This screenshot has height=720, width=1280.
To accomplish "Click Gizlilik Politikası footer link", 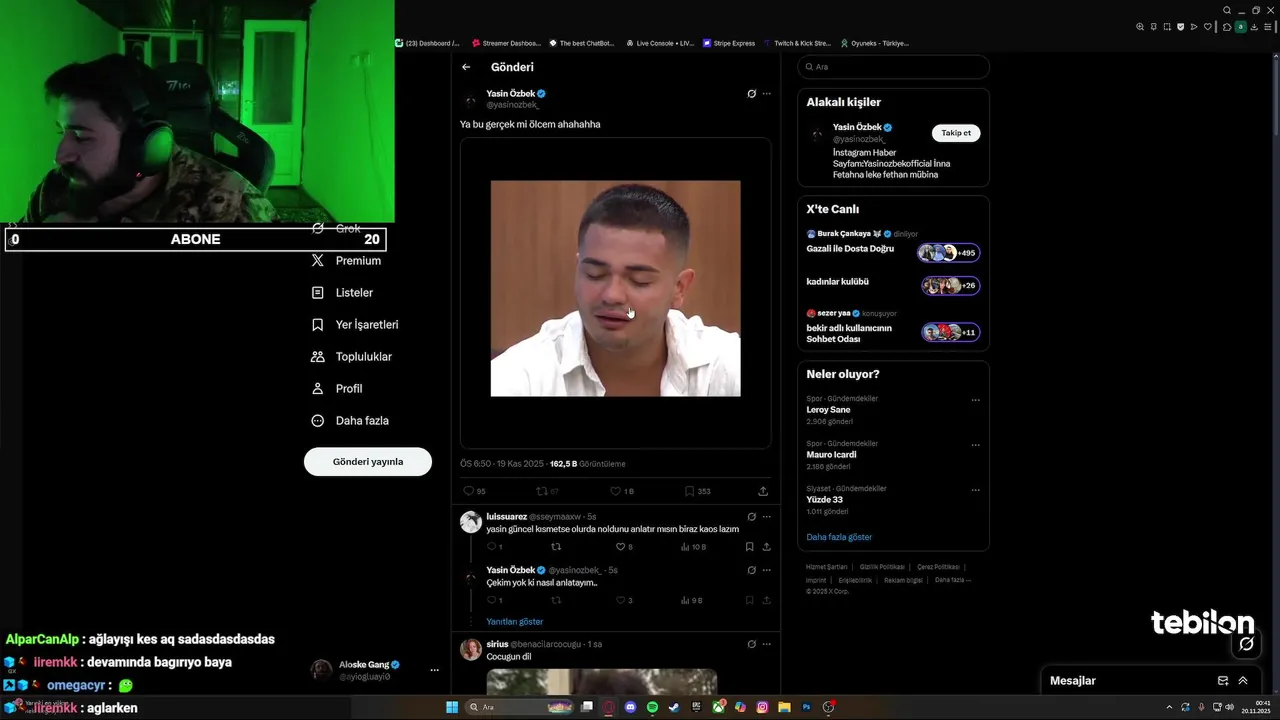I will (x=882, y=567).
